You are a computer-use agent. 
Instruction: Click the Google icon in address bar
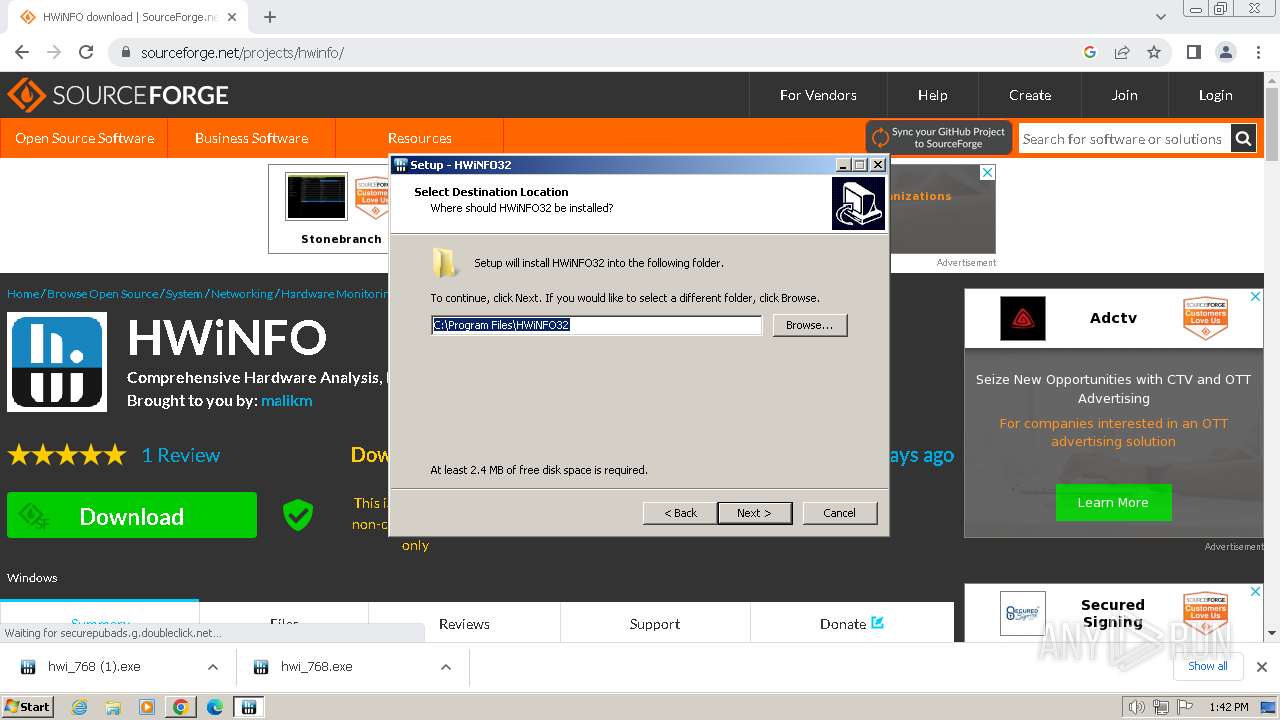tap(1090, 52)
